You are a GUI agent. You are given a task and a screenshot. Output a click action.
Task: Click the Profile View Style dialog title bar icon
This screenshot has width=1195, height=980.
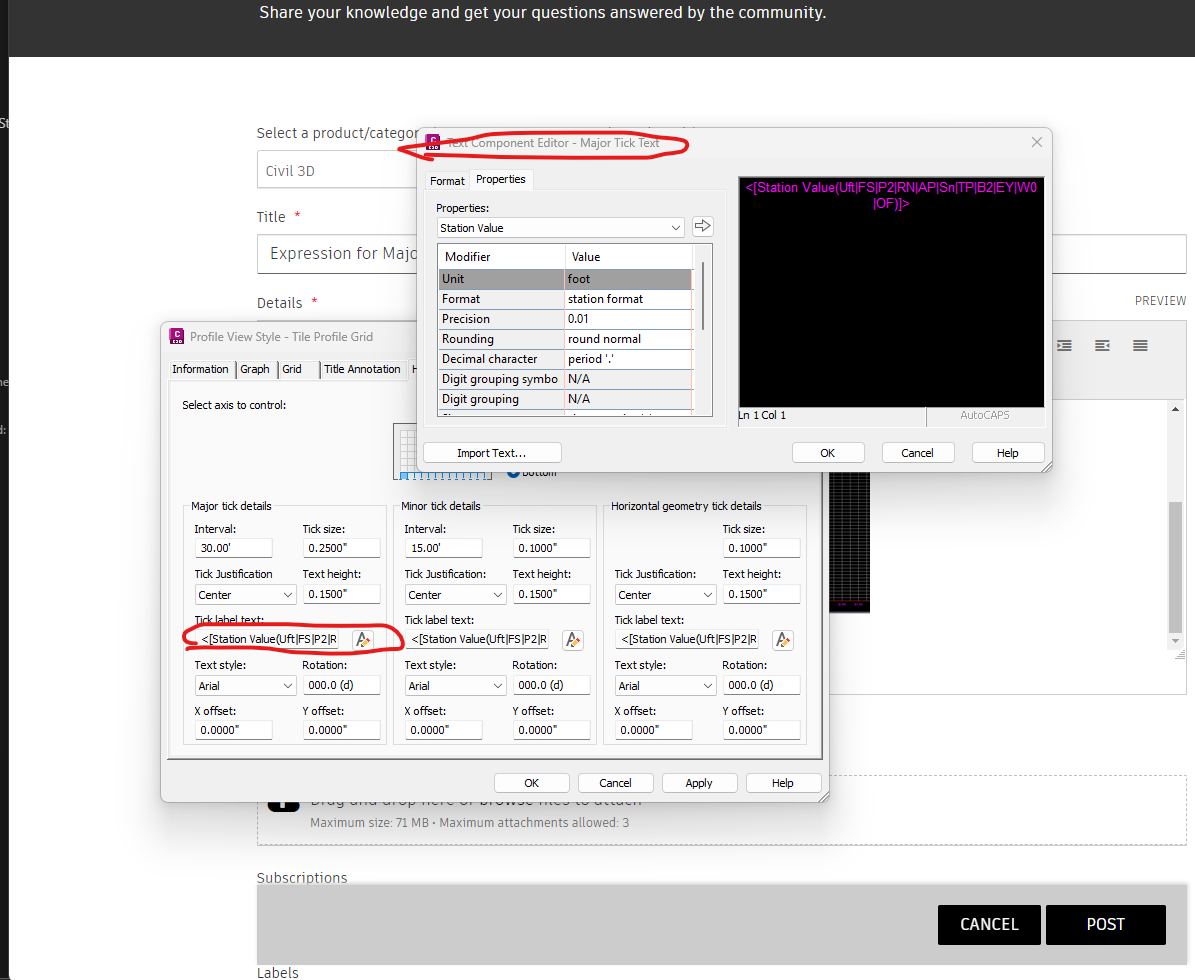[x=177, y=337]
